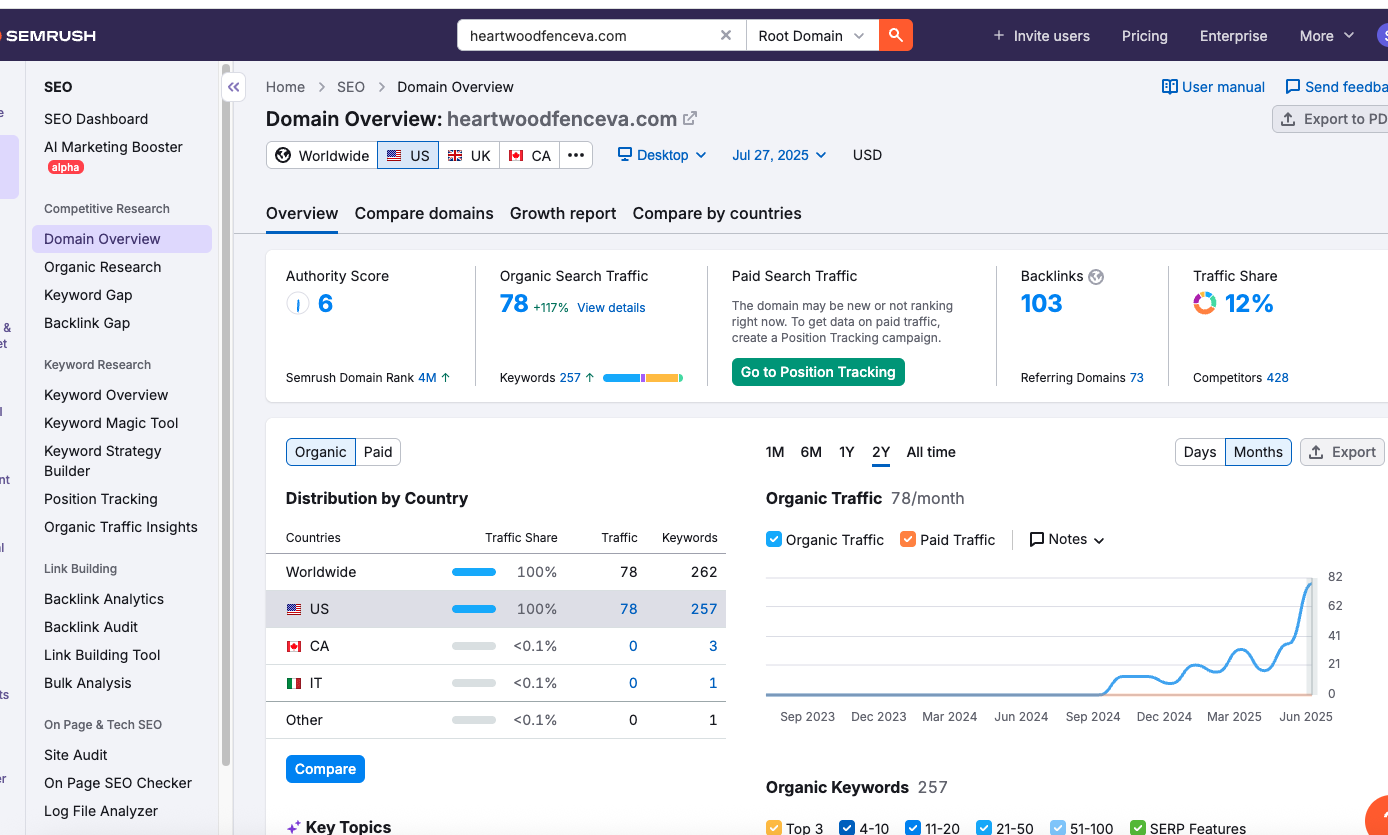
Task: Click the globe icon next to Backlinks
Action: point(1096,277)
